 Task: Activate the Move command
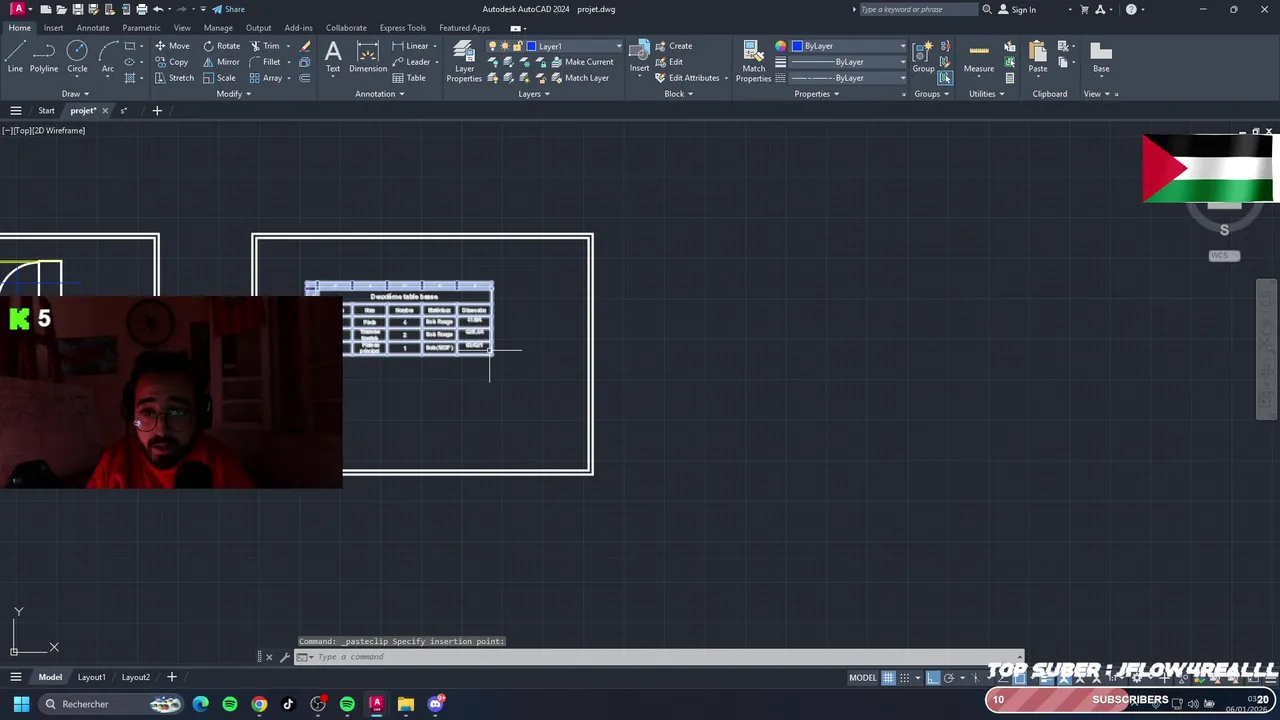click(171, 46)
